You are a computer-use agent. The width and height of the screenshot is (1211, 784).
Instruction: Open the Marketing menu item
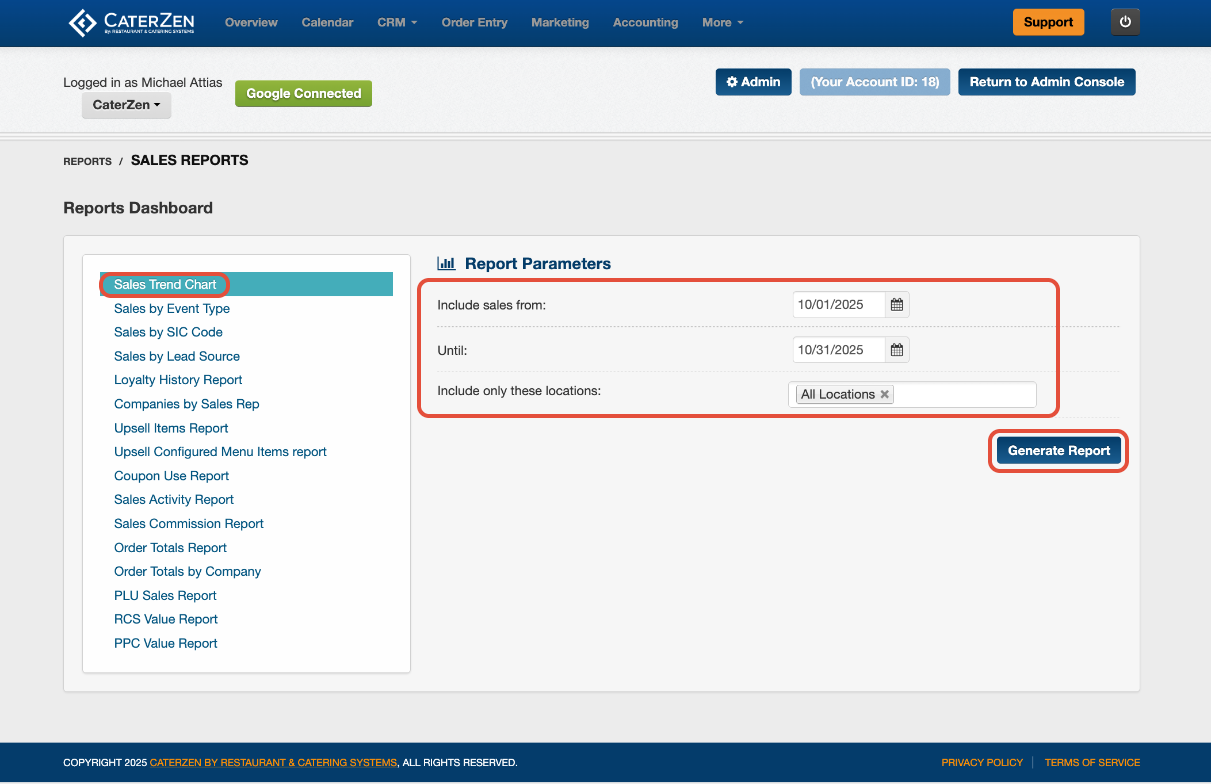click(560, 22)
